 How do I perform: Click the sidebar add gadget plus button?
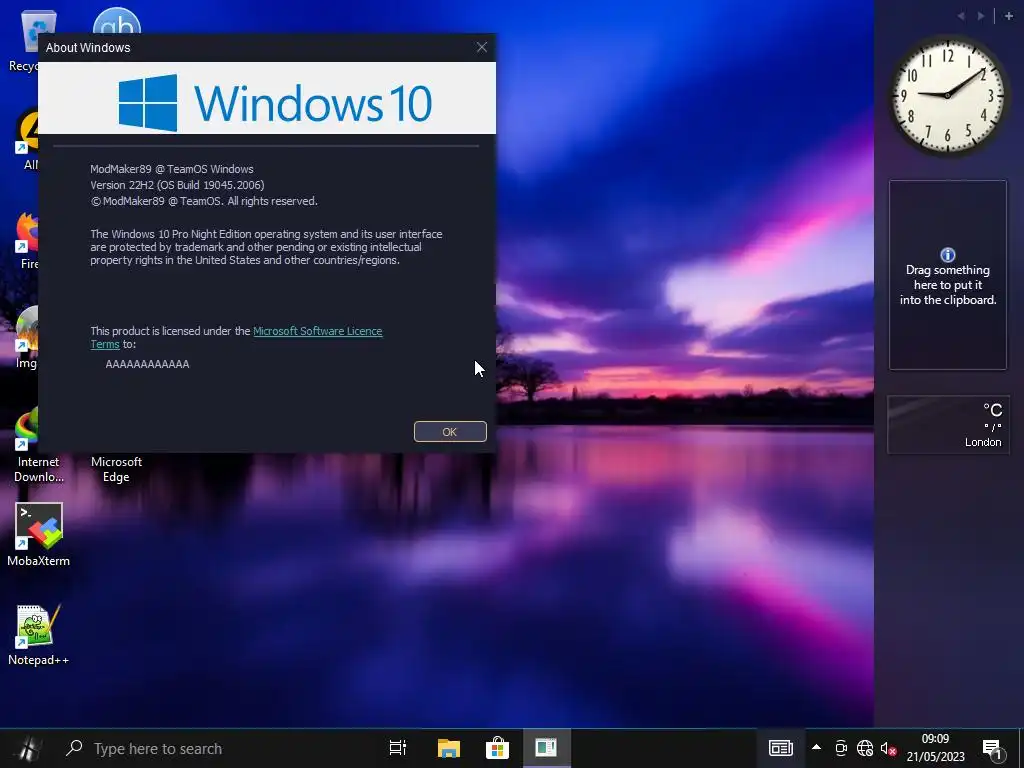pos(1009,16)
